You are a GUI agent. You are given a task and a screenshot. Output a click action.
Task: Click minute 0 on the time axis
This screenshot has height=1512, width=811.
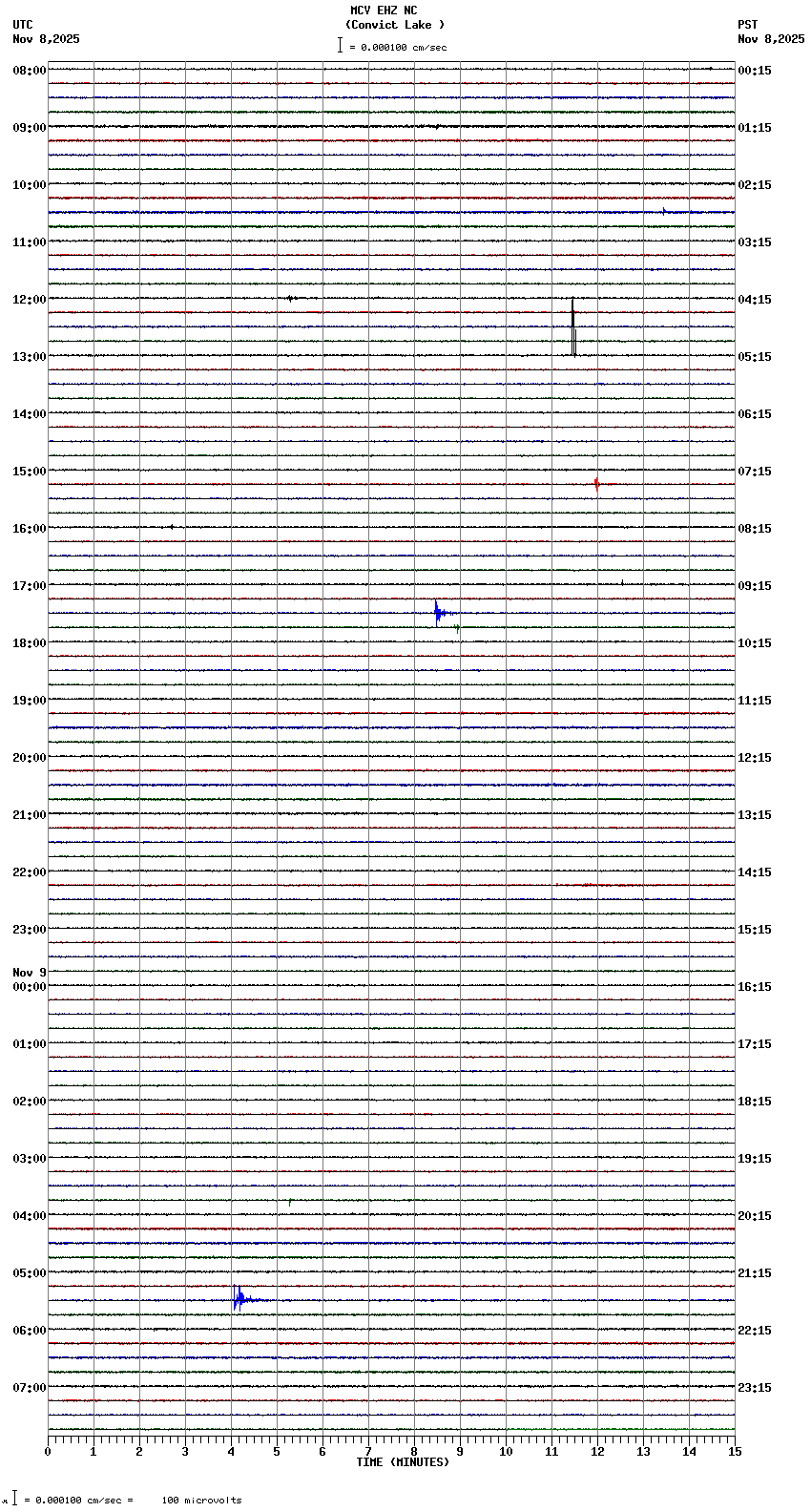[48, 1452]
